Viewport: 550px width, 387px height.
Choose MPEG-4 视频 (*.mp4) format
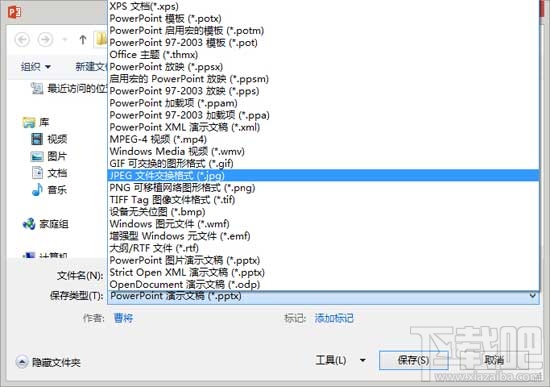click(323, 139)
